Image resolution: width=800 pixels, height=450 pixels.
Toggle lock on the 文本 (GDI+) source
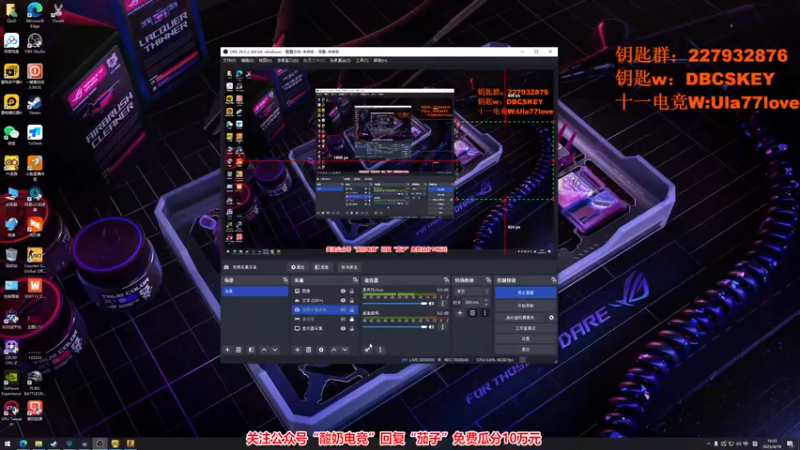pos(352,301)
